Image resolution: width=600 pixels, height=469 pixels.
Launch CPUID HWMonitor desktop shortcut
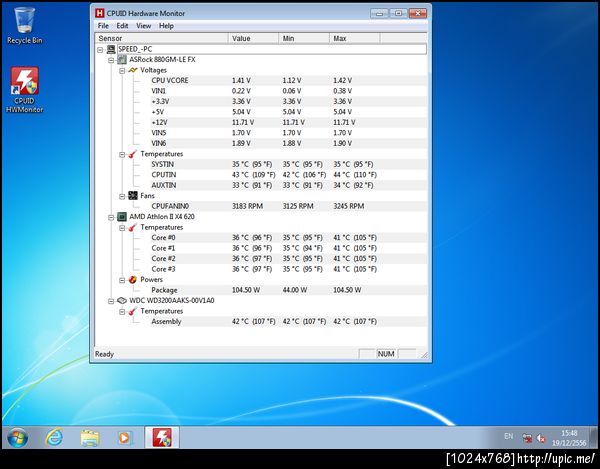click(x=24, y=90)
